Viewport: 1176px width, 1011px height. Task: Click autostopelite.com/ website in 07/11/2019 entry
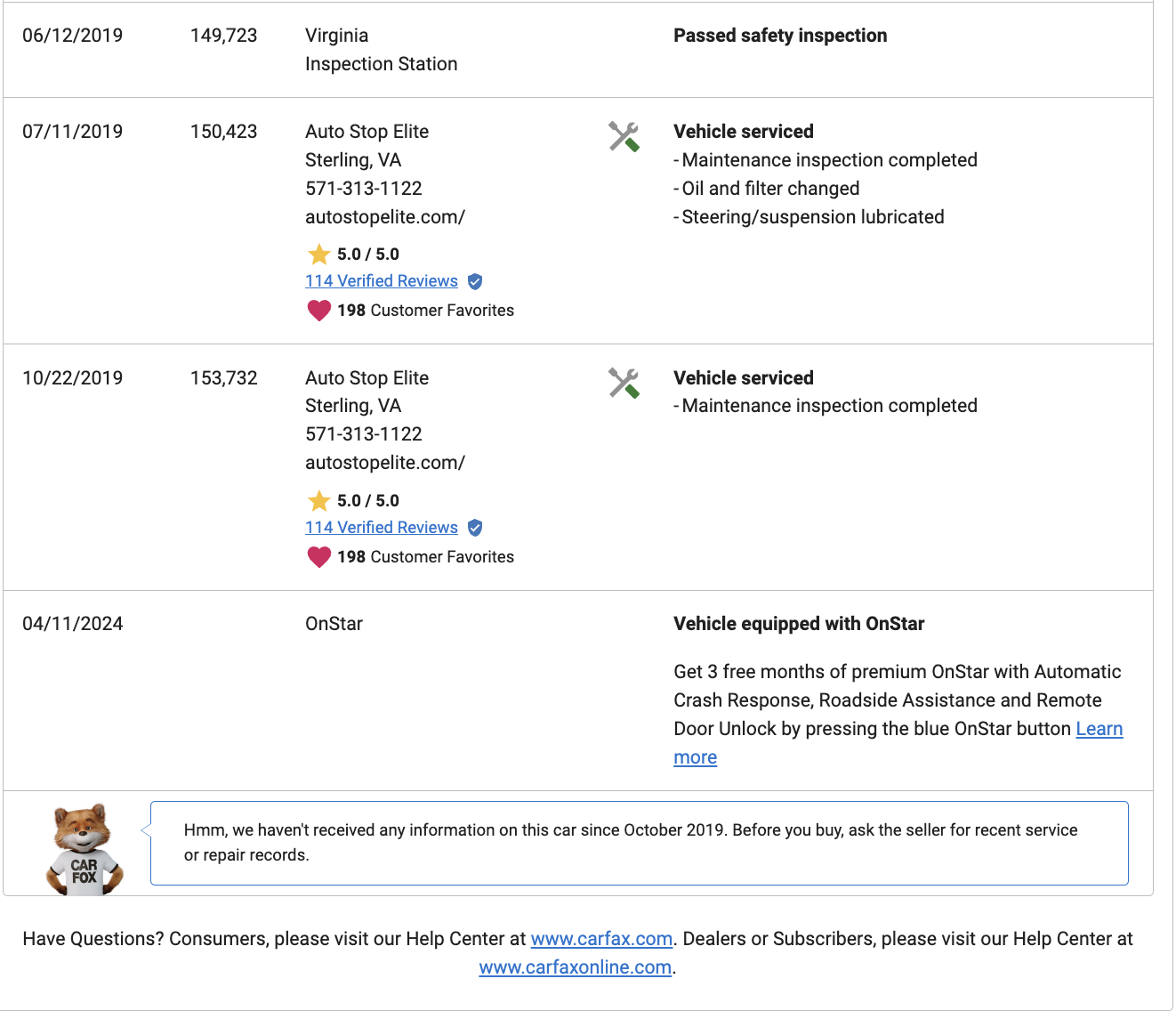point(385,217)
